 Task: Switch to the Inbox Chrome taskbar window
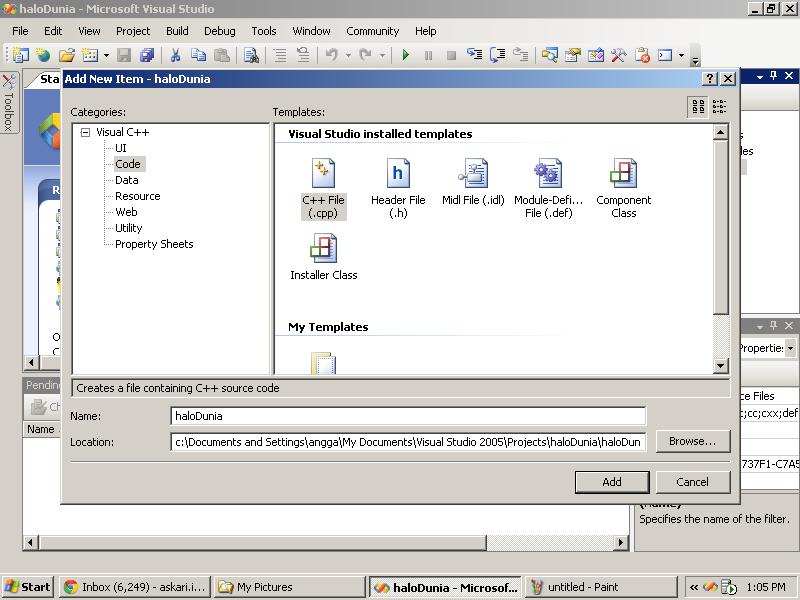[x=135, y=587]
